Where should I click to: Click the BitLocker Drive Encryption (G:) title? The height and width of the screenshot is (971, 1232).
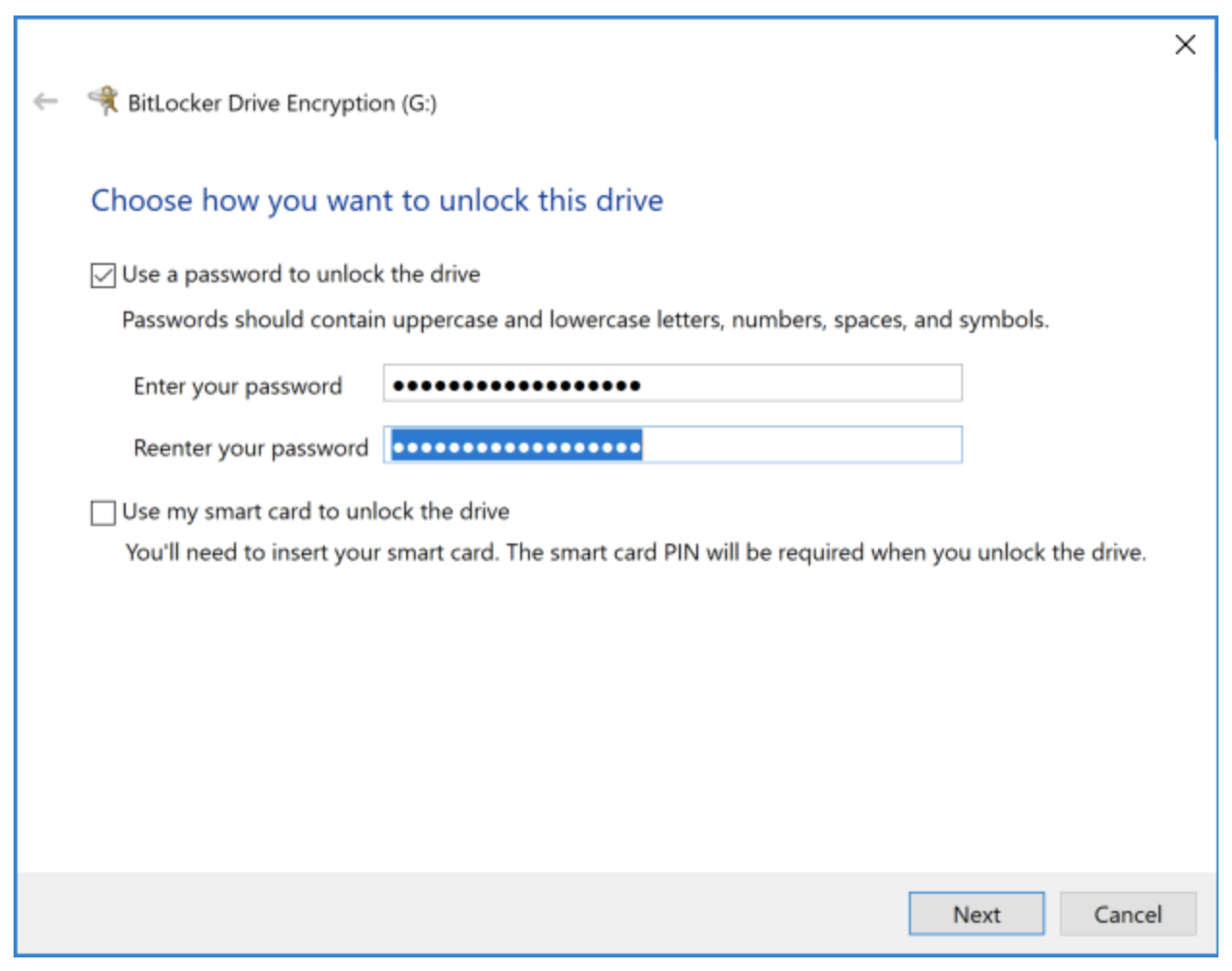282,103
